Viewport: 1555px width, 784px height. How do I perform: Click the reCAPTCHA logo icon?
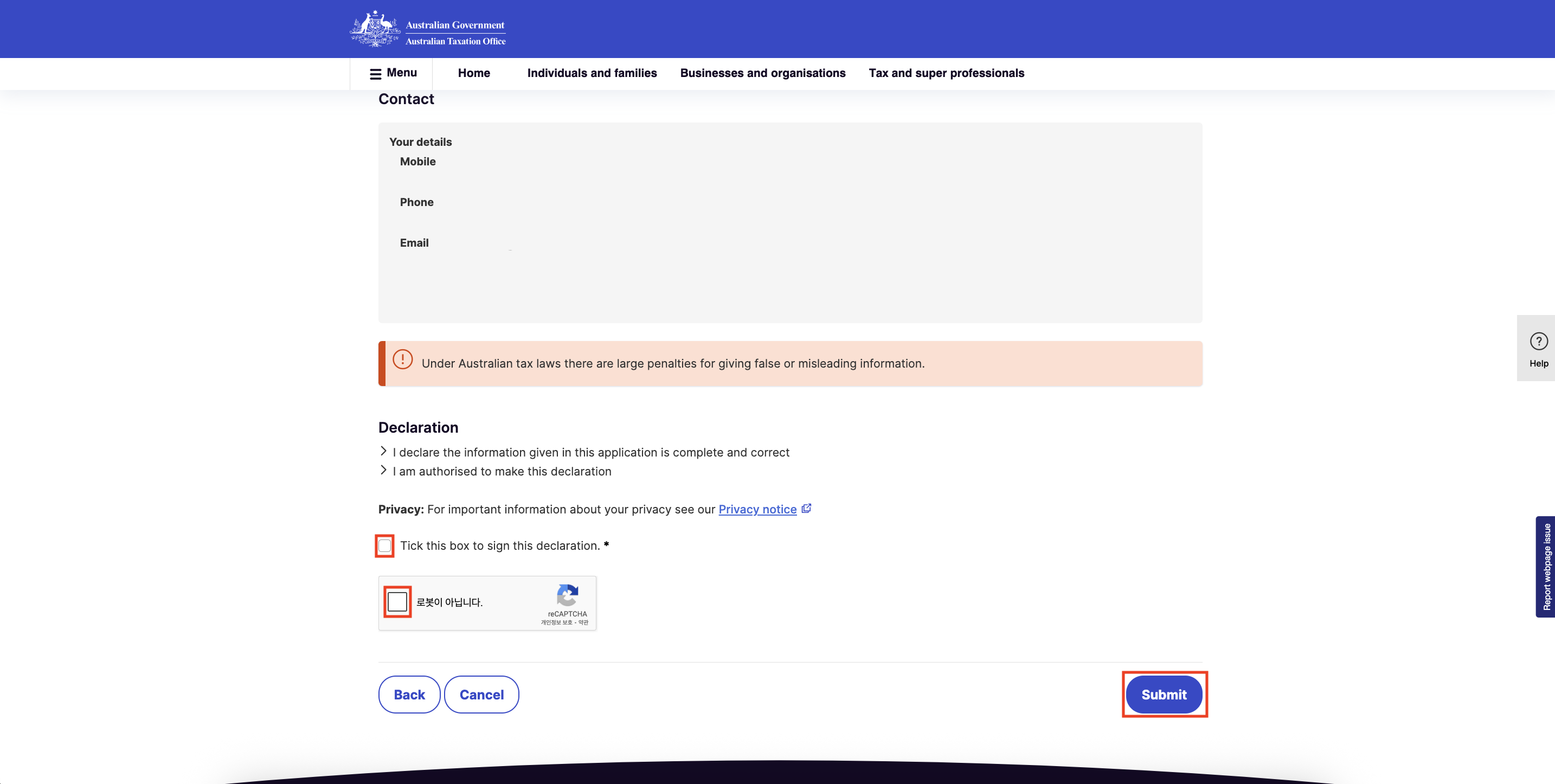click(567, 595)
